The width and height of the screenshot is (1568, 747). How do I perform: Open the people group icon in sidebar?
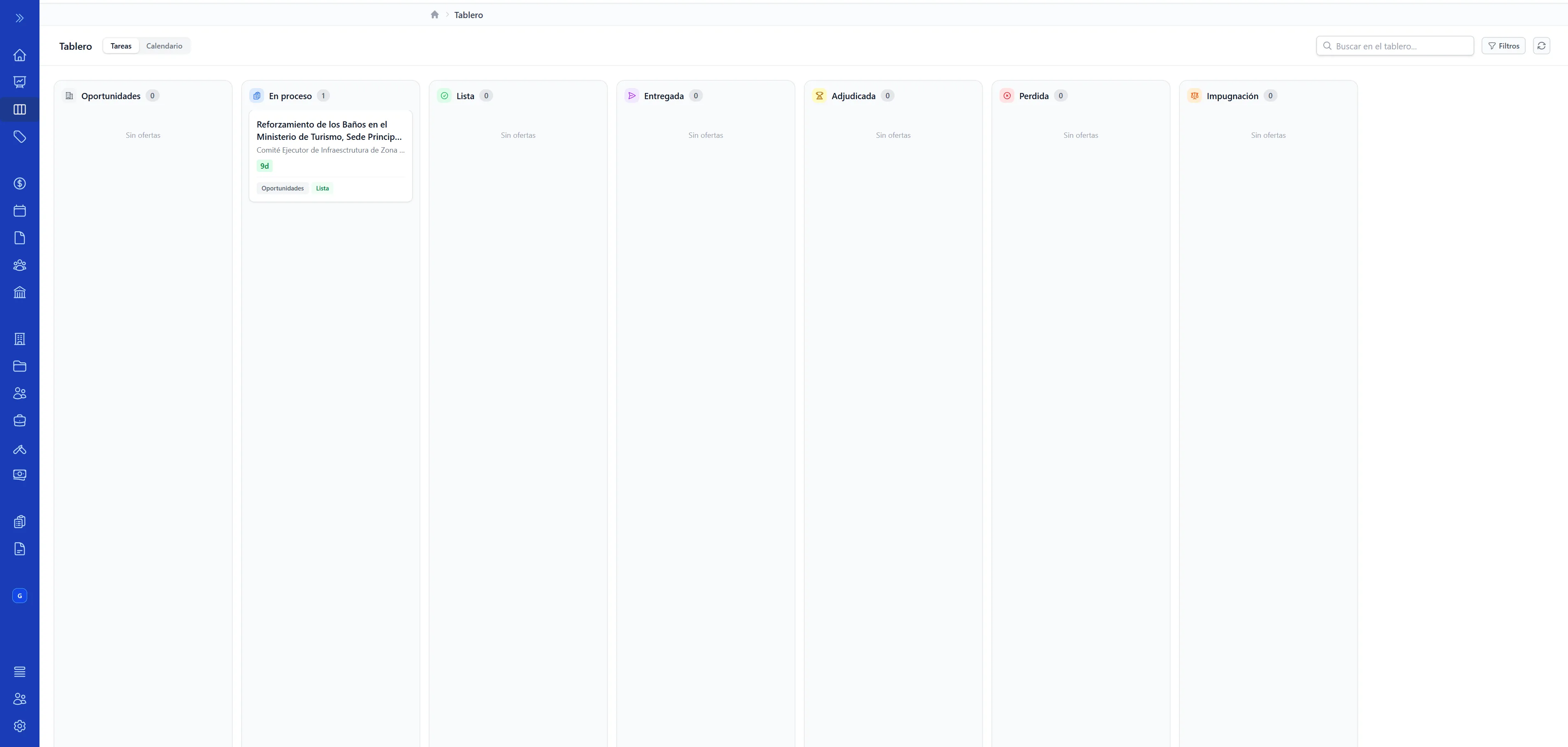tap(19, 265)
